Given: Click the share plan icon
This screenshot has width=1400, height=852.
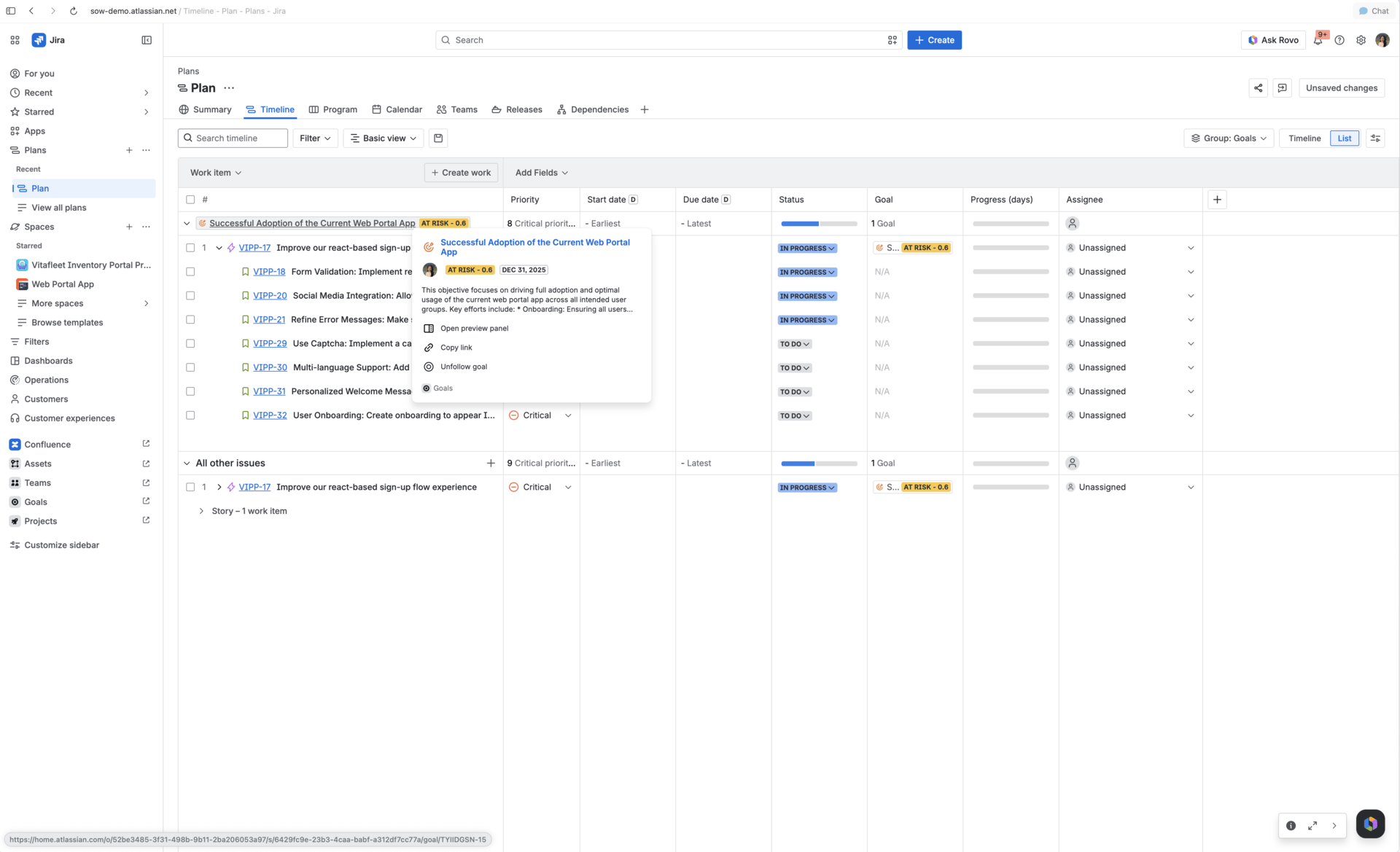Looking at the screenshot, I should pos(1258,88).
